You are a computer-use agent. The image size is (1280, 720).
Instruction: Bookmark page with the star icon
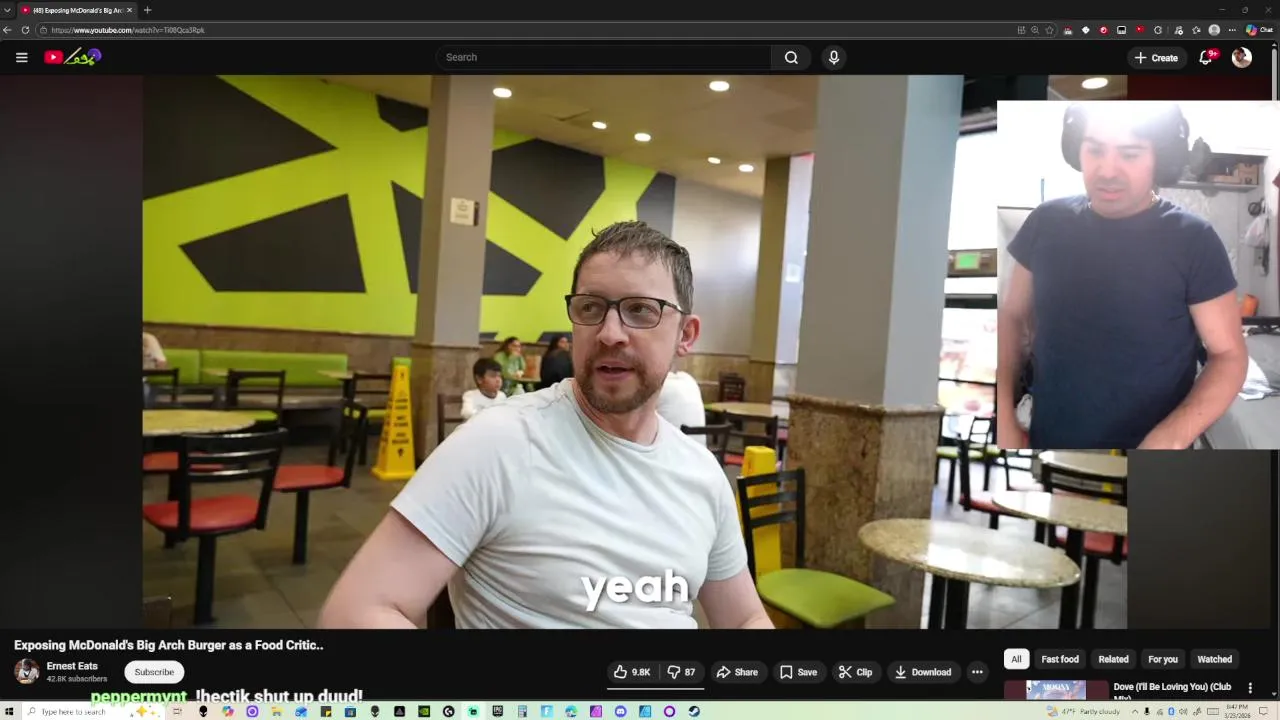point(1049,30)
